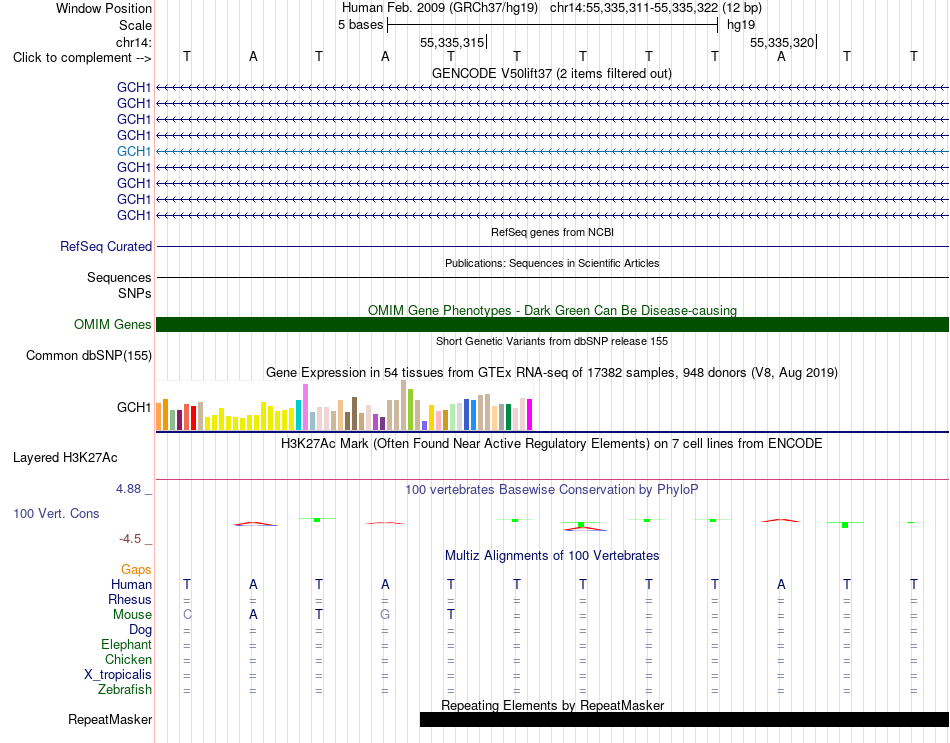Screen dimensions: 950x743
Task: Click the Window Position label
Action: (x=104, y=8)
